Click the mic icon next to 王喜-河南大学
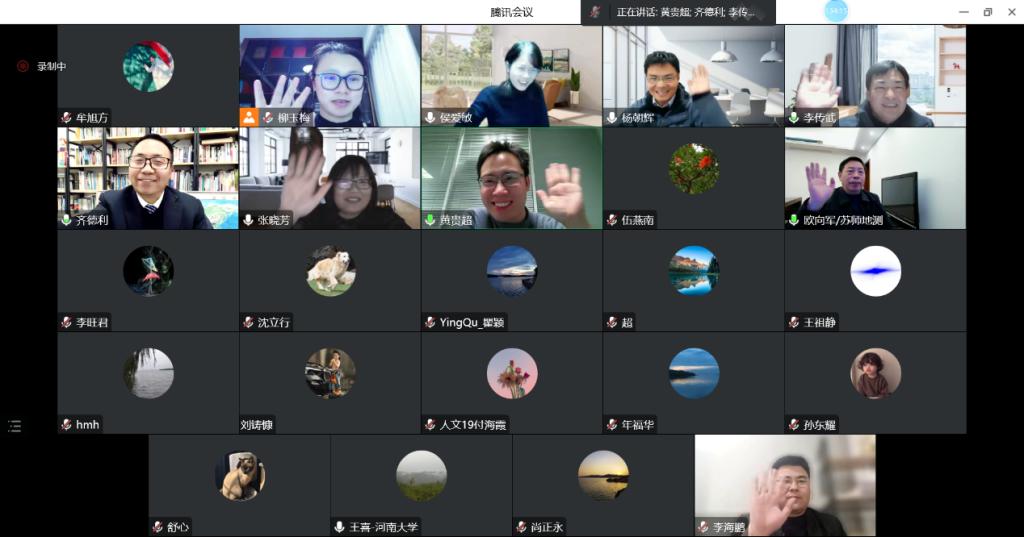Image resolution: width=1024 pixels, height=537 pixels. click(340, 527)
